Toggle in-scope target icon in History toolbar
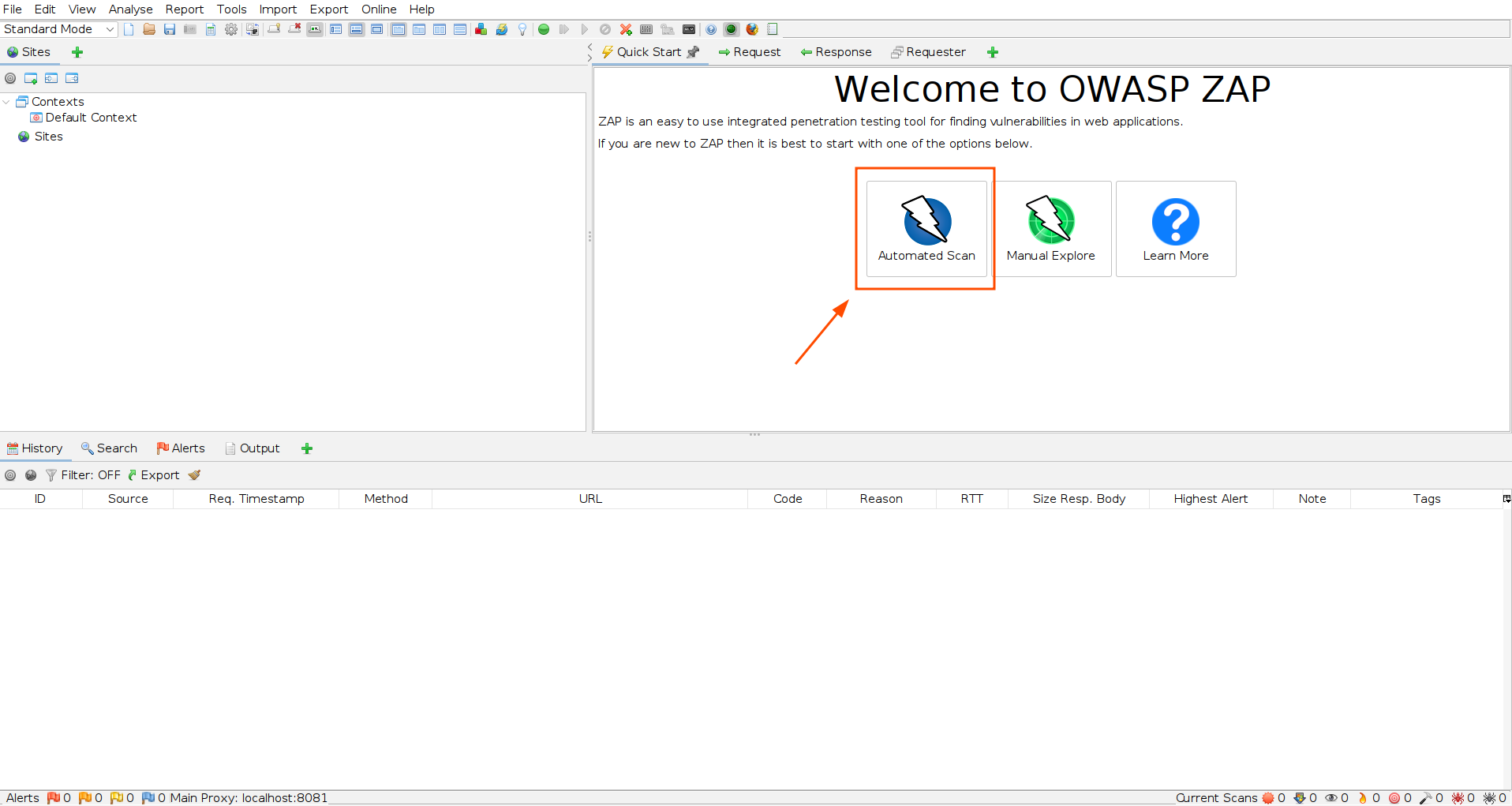Image resolution: width=1512 pixels, height=806 pixels. click(10, 475)
